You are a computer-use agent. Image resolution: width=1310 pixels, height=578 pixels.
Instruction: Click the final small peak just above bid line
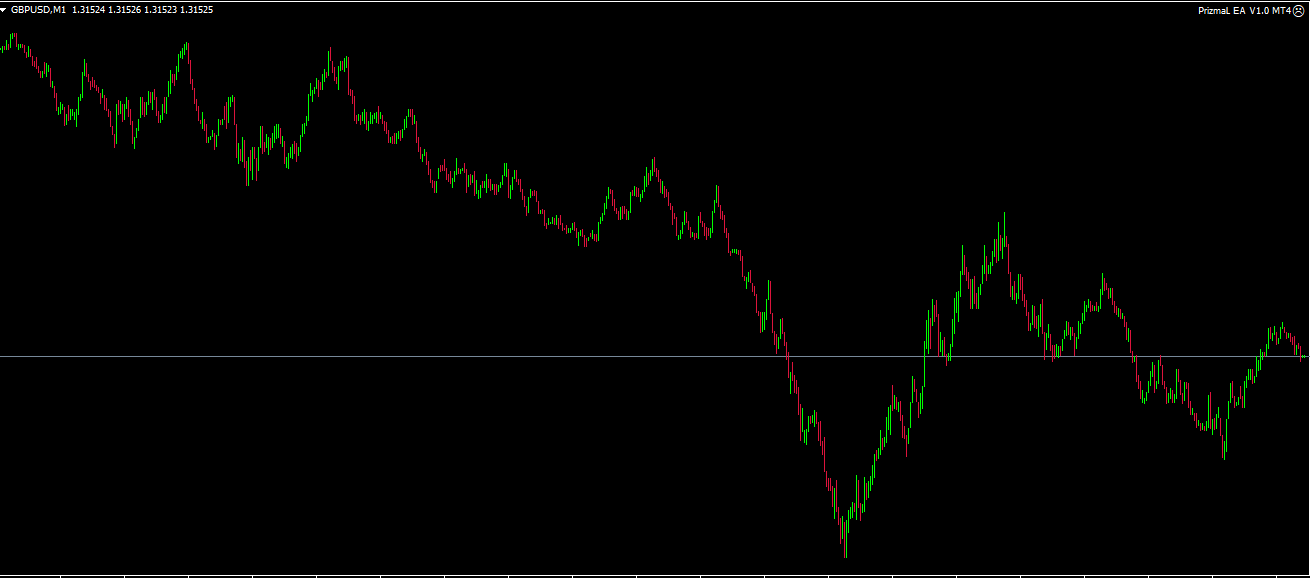pyautogui.click(x=1280, y=327)
